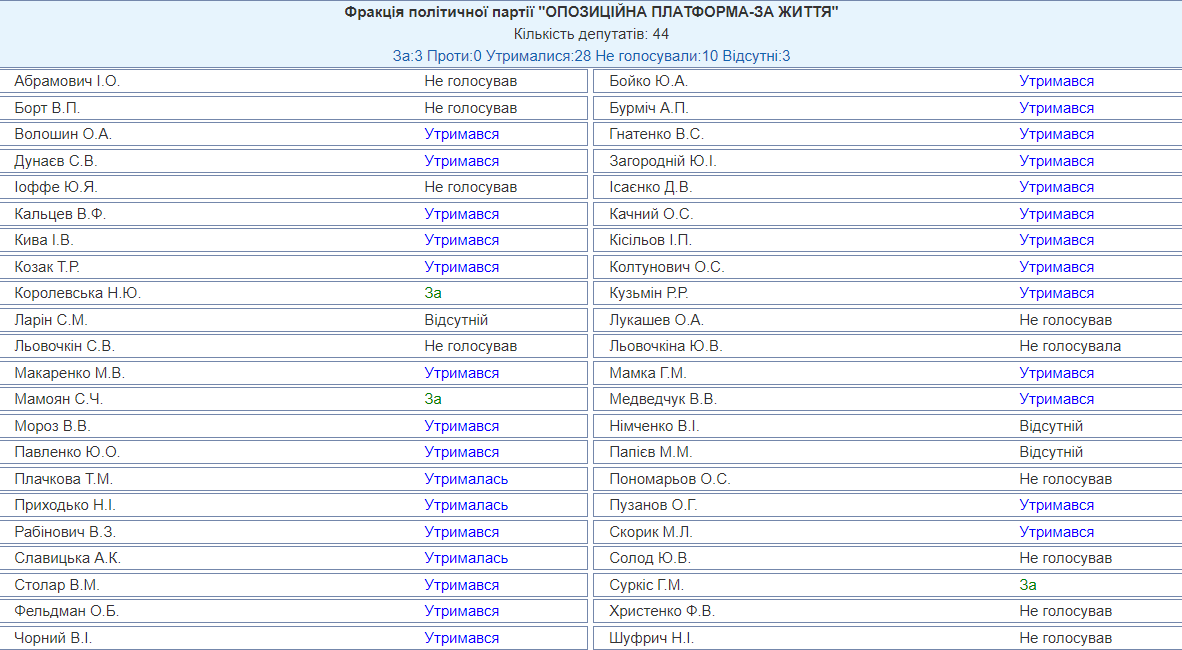
Task: Click "Не голосувала" beside Льовочкіна Ю.В.
Action: point(1070,346)
